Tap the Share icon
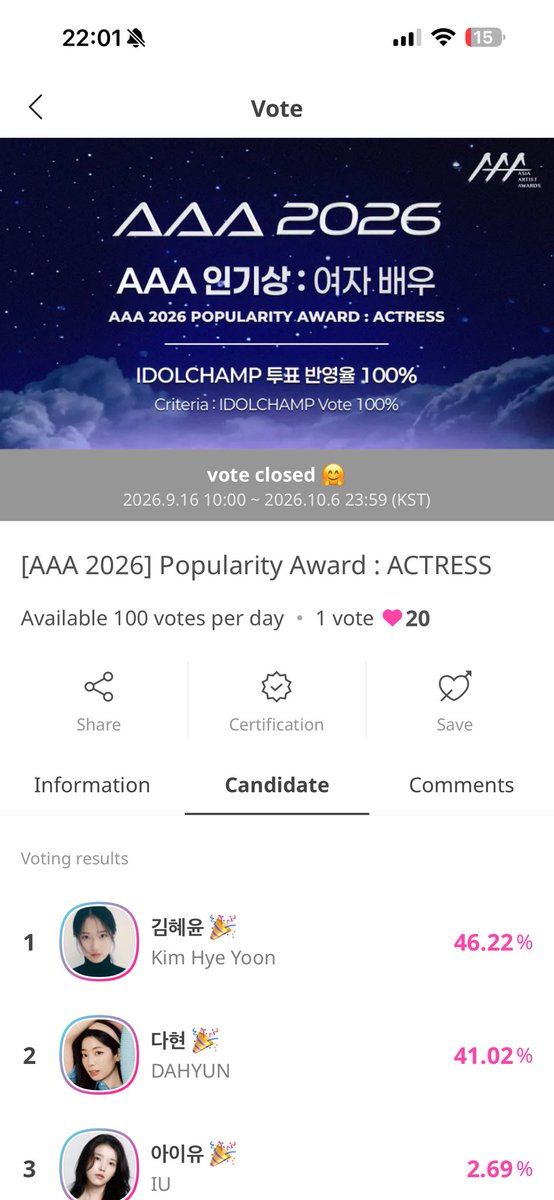 (98, 687)
